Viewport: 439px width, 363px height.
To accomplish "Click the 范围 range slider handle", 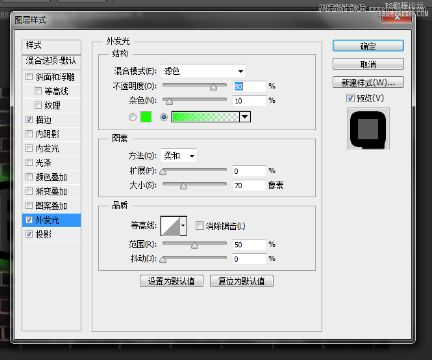I will point(194,246).
